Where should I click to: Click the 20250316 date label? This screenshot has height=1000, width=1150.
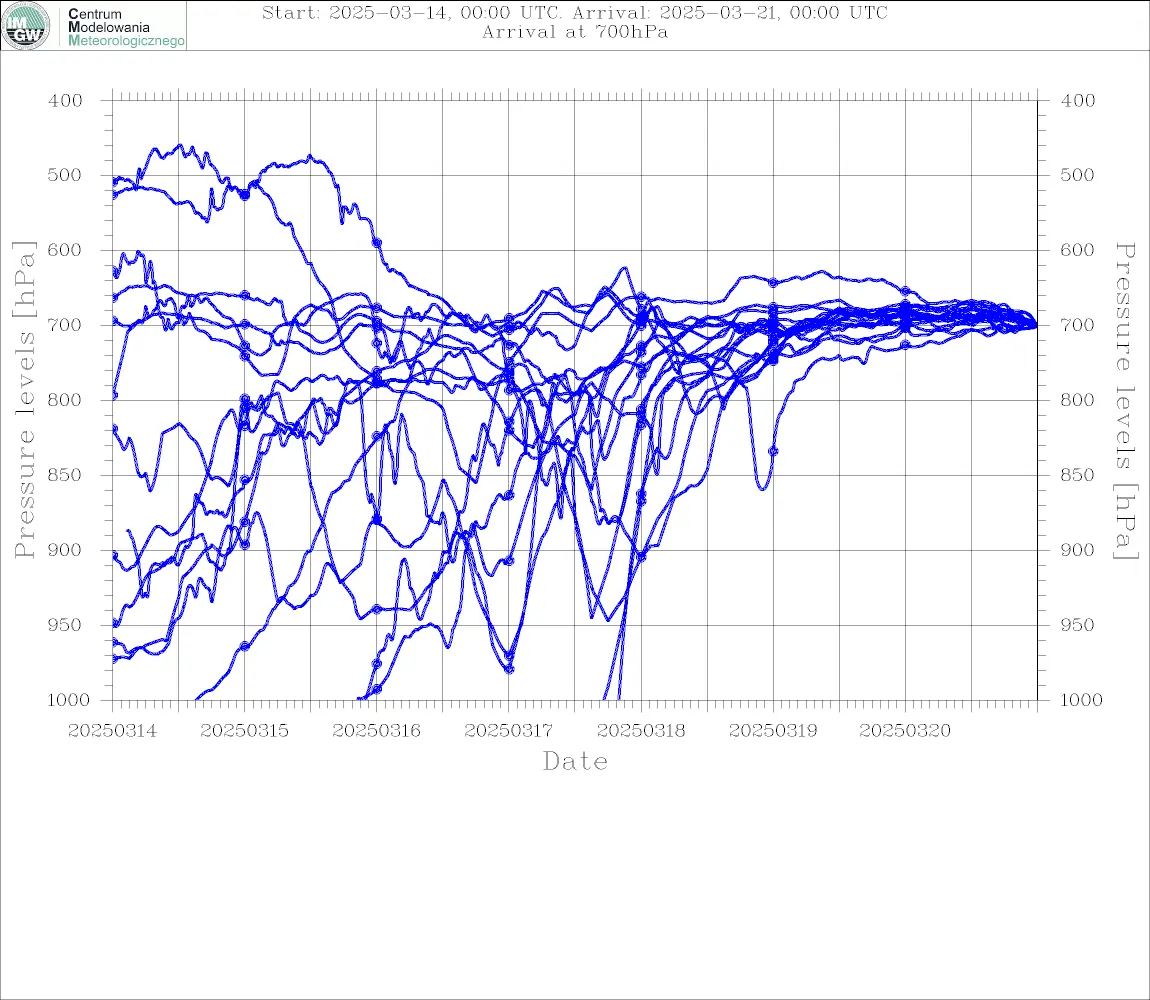tap(376, 731)
